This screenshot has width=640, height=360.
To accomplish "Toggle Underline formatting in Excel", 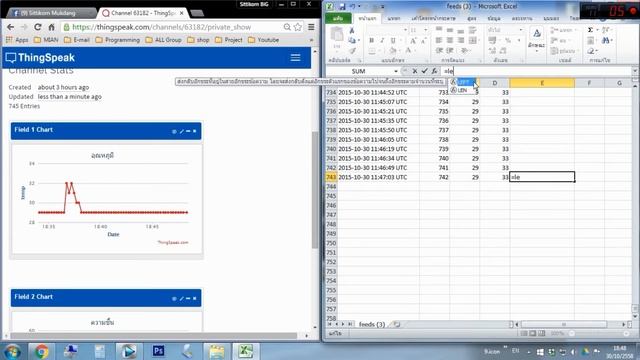I will point(393,40).
